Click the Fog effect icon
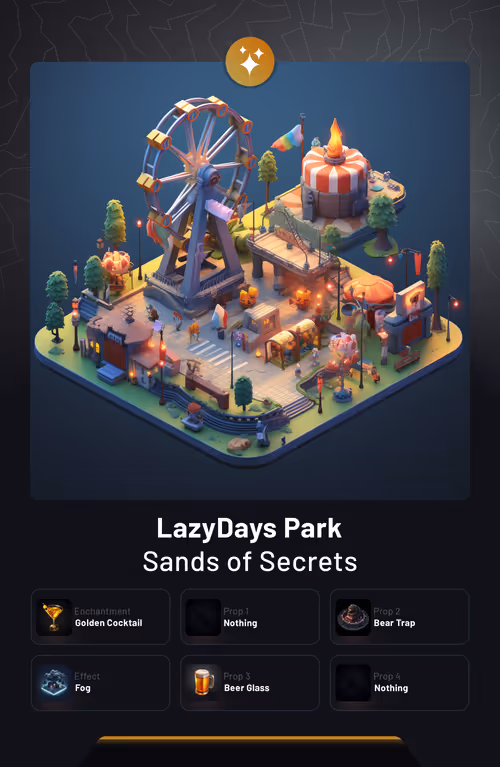Screen dimensions: 500x767 point(54,682)
